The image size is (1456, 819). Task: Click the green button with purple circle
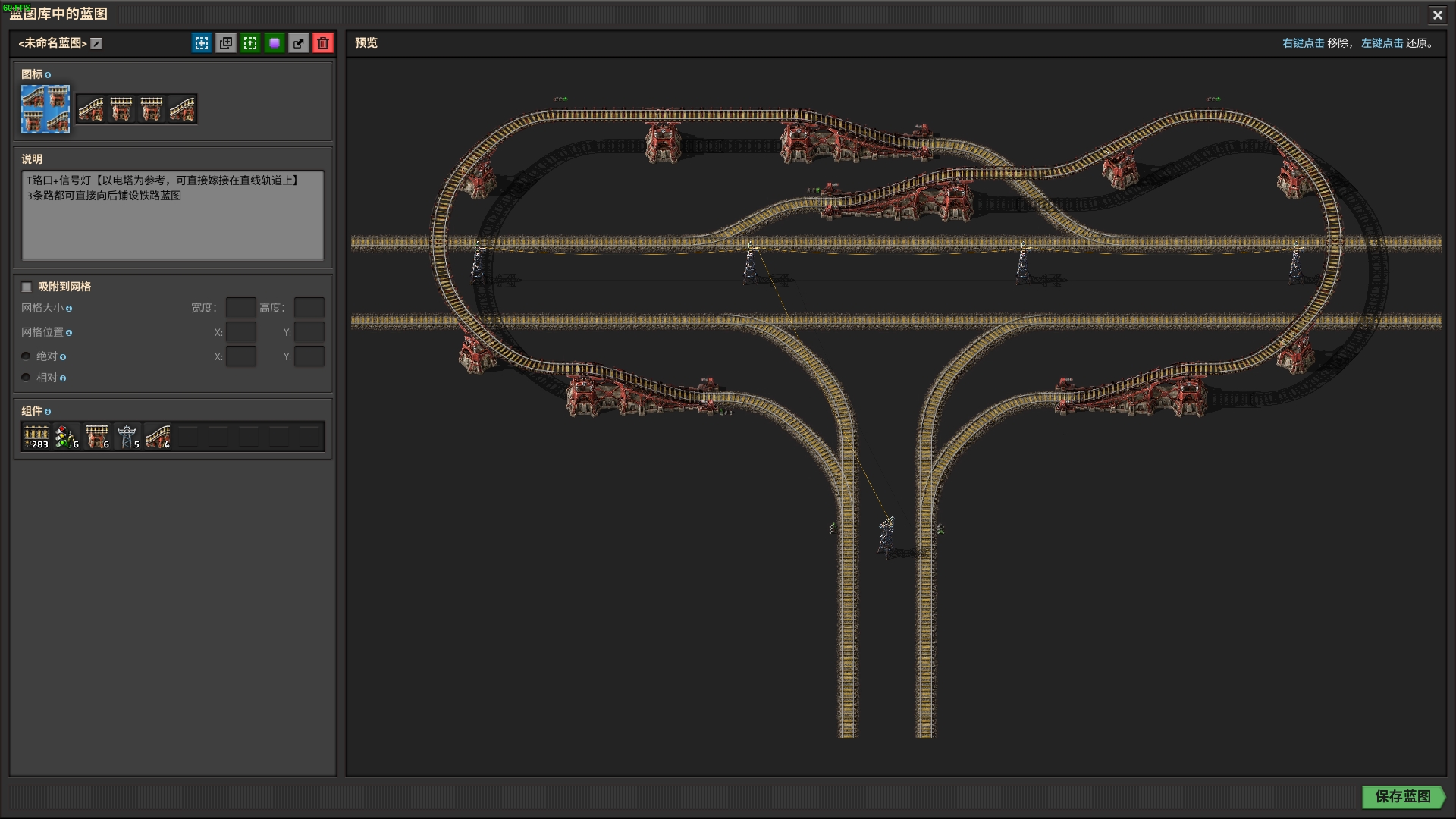[x=275, y=43]
